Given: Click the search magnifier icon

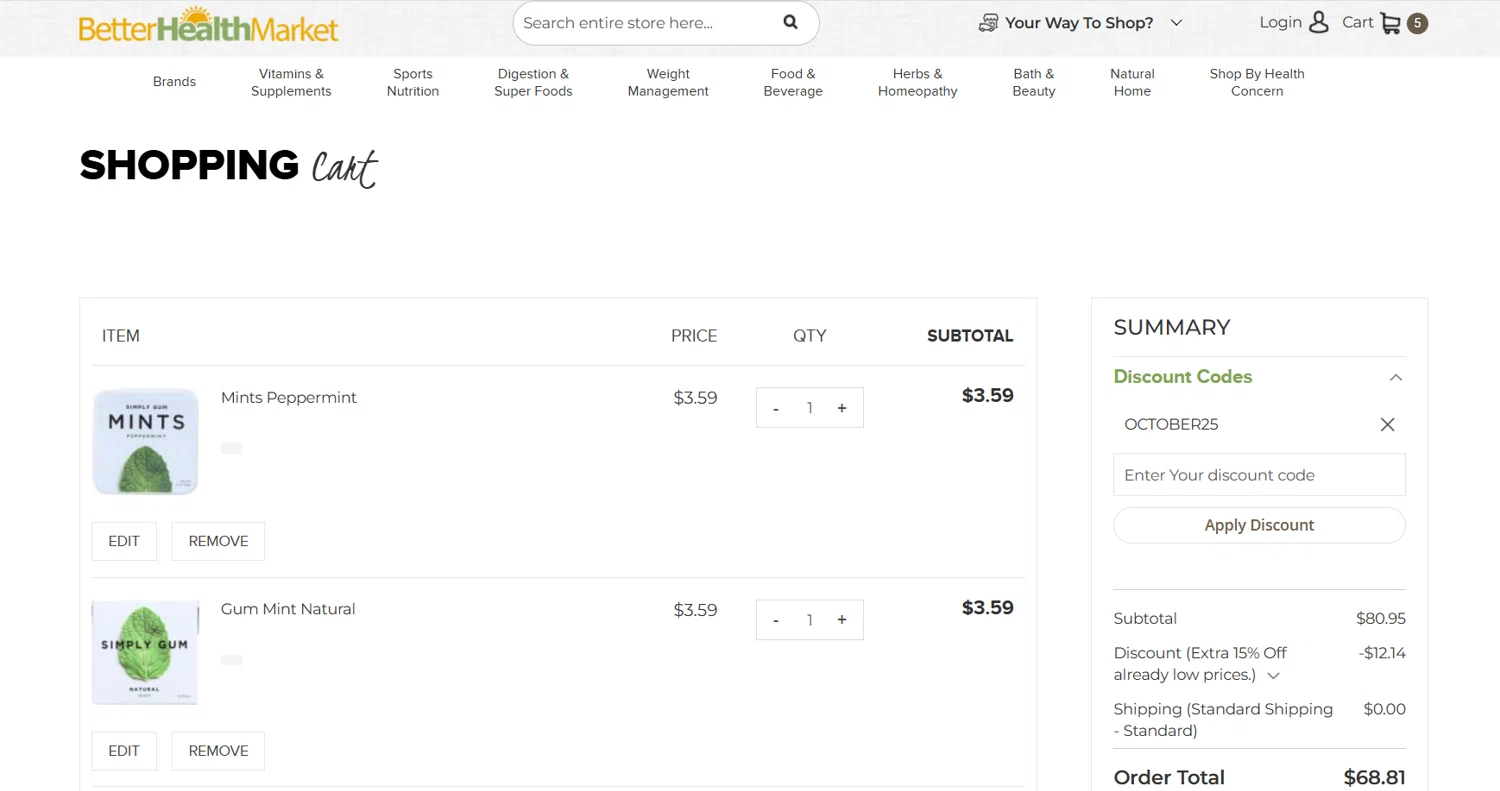Looking at the screenshot, I should point(790,22).
